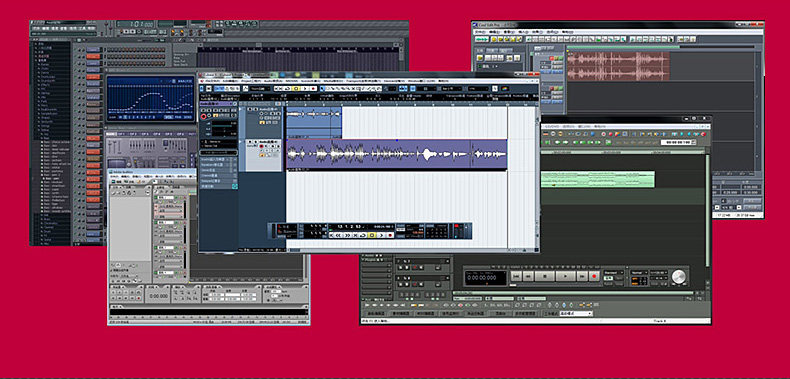Open Standard dropdown in Samplitude transport console
790x379 pixels.
(x=614, y=273)
